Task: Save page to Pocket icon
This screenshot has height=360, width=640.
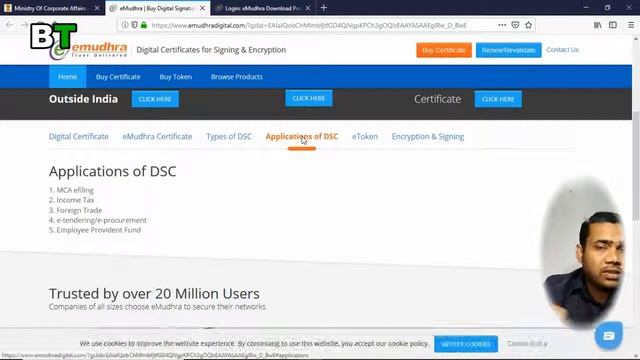Action: [x=515, y=25]
